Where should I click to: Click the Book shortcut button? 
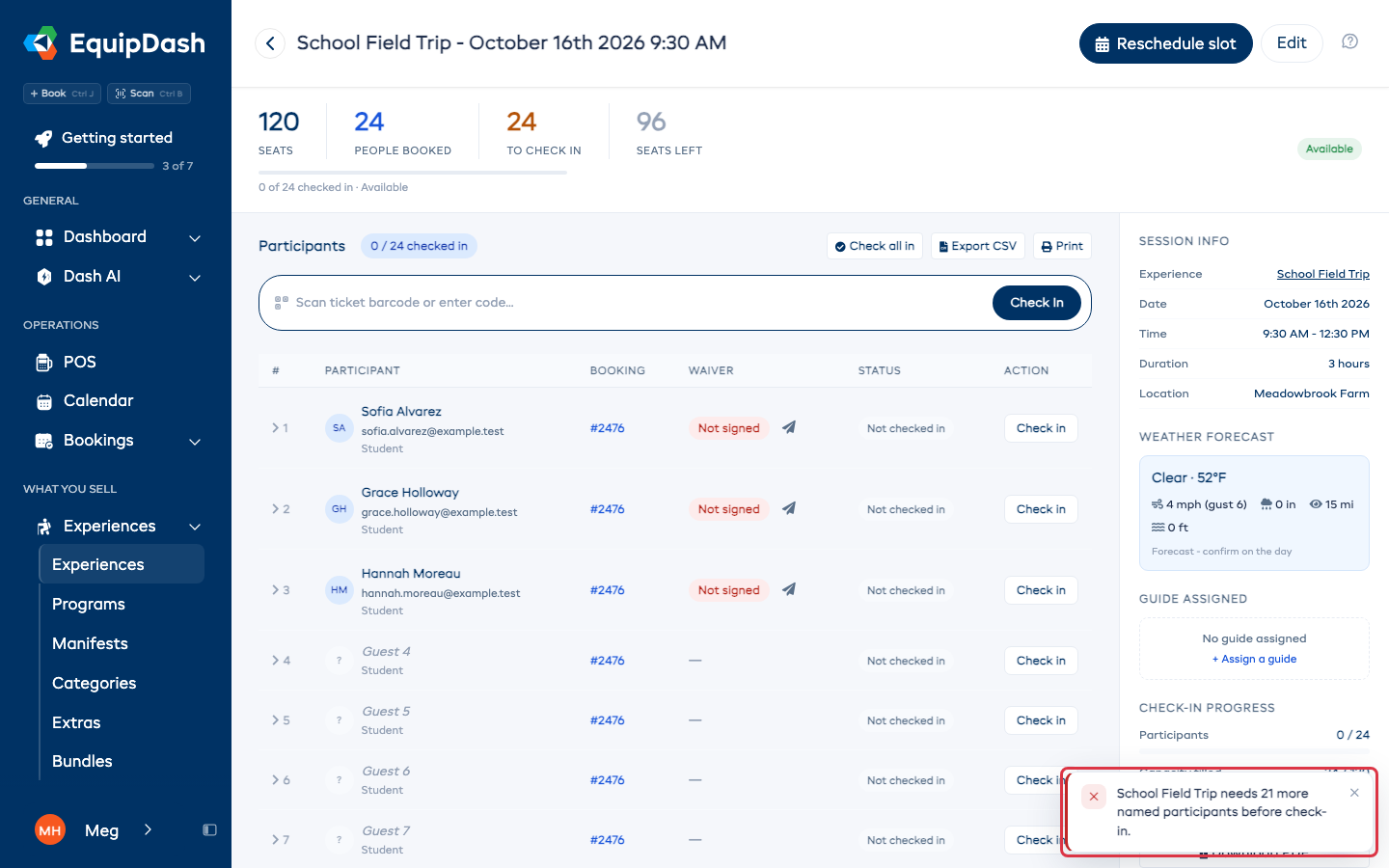tap(62, 94)
